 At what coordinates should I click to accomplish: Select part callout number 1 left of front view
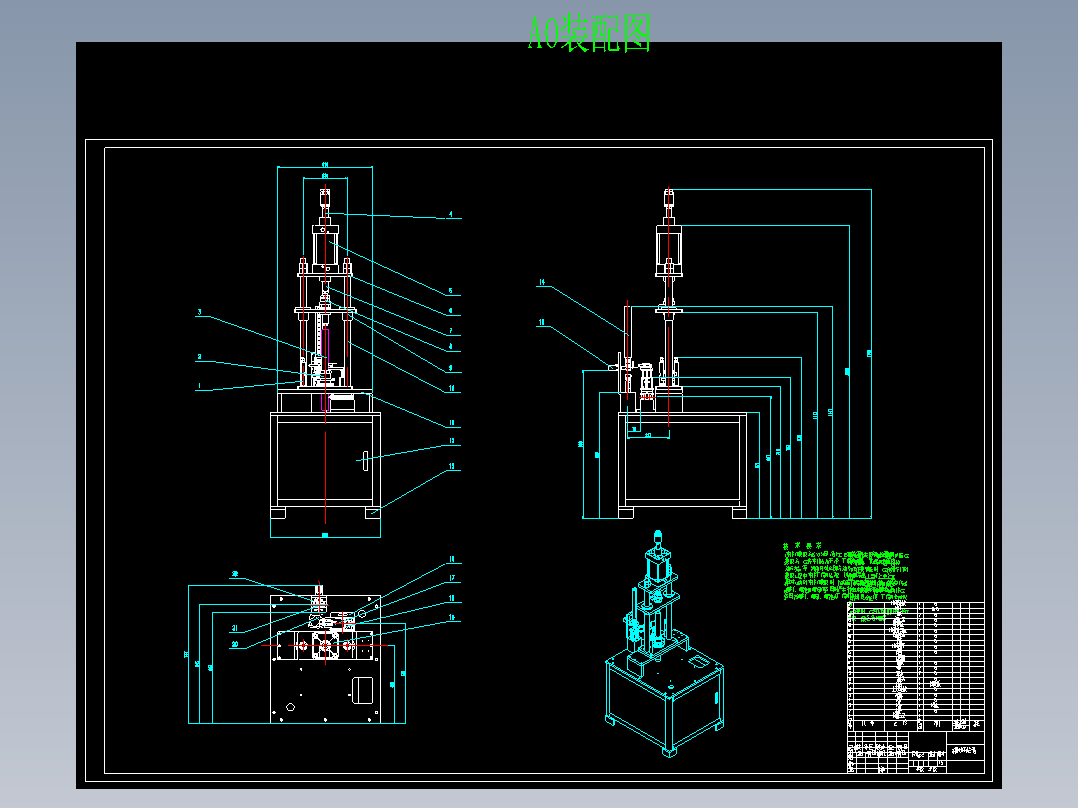[x=199, y=386]
